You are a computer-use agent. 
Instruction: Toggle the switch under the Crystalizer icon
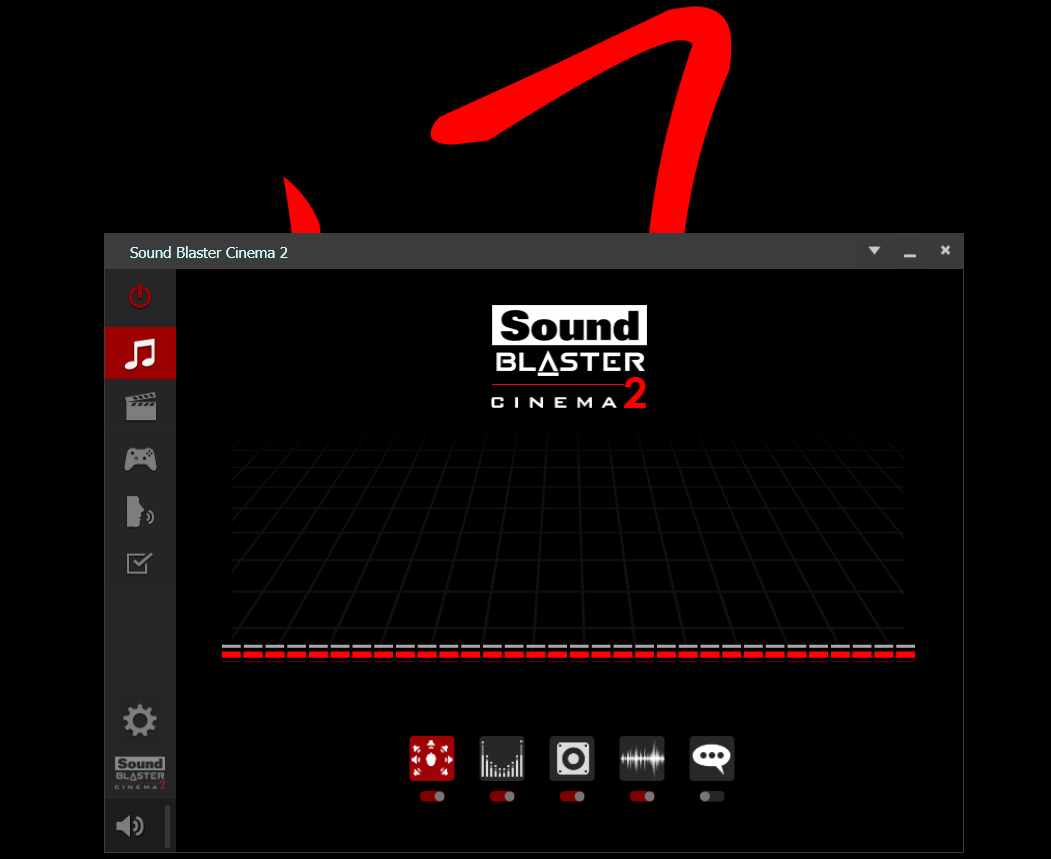[x=502, y=797]
